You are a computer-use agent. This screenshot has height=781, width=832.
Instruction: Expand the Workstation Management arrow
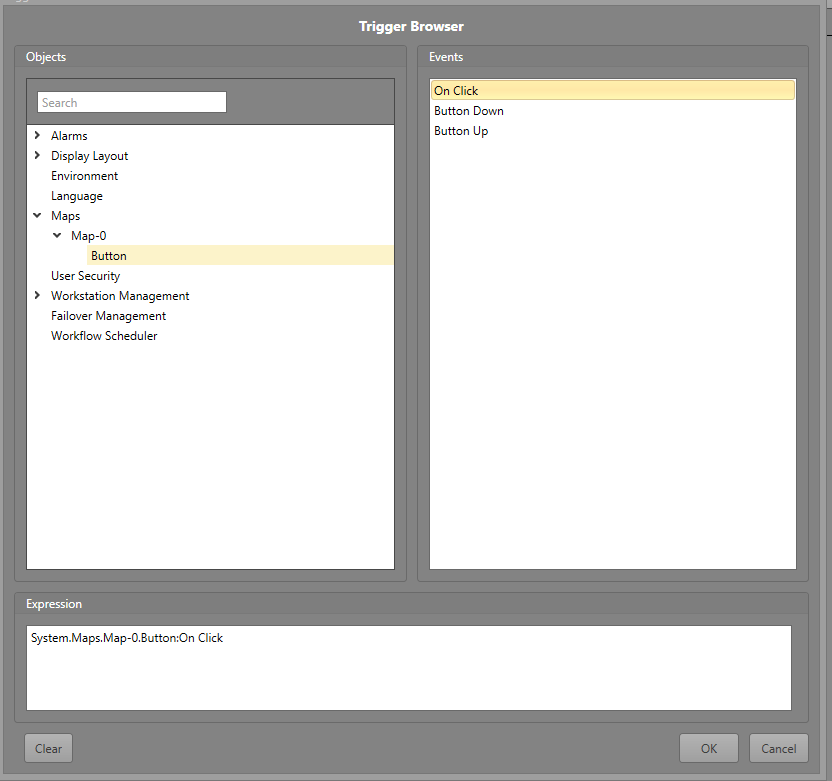click(x=38, y=296)
